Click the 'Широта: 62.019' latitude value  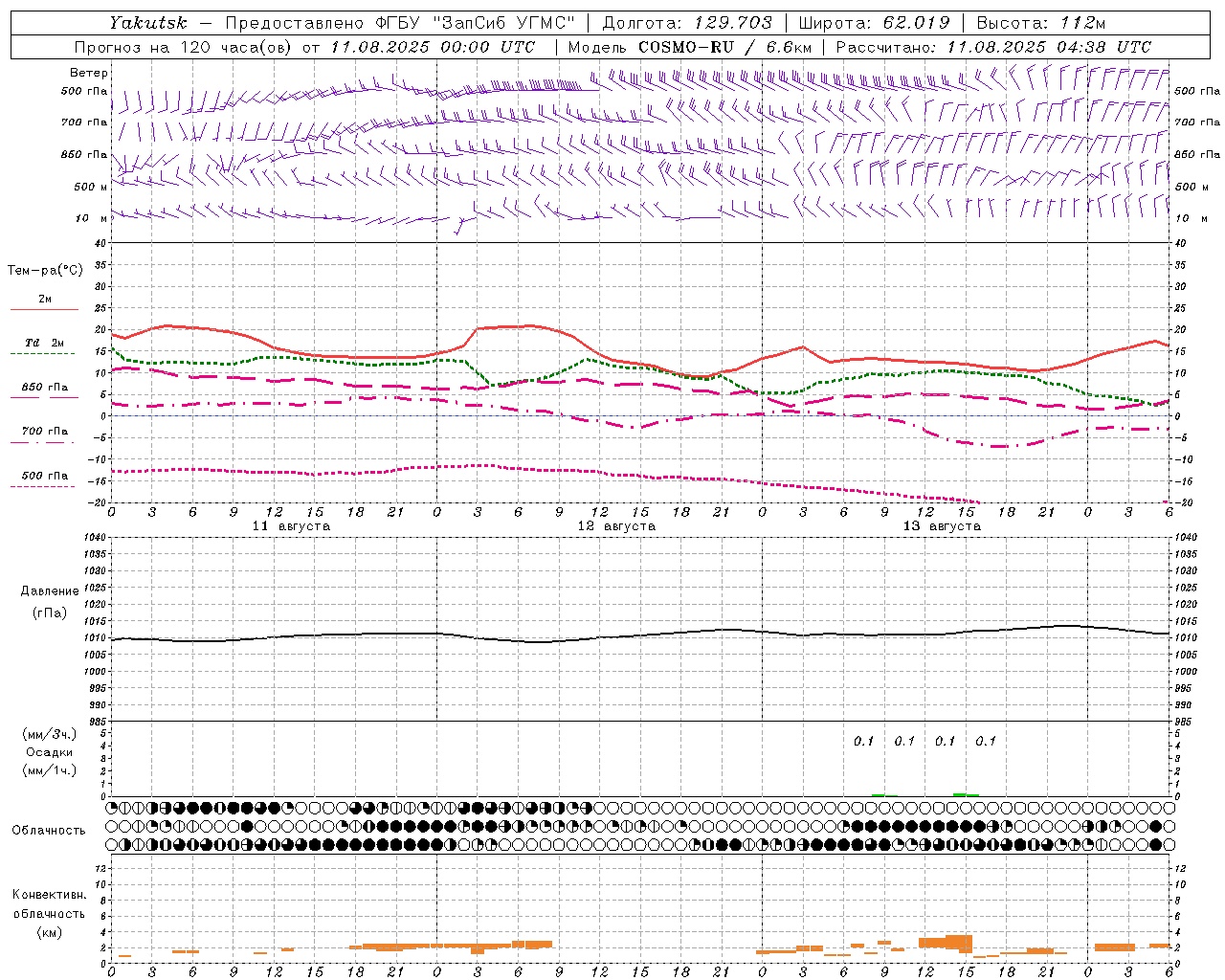pos(875,23)
